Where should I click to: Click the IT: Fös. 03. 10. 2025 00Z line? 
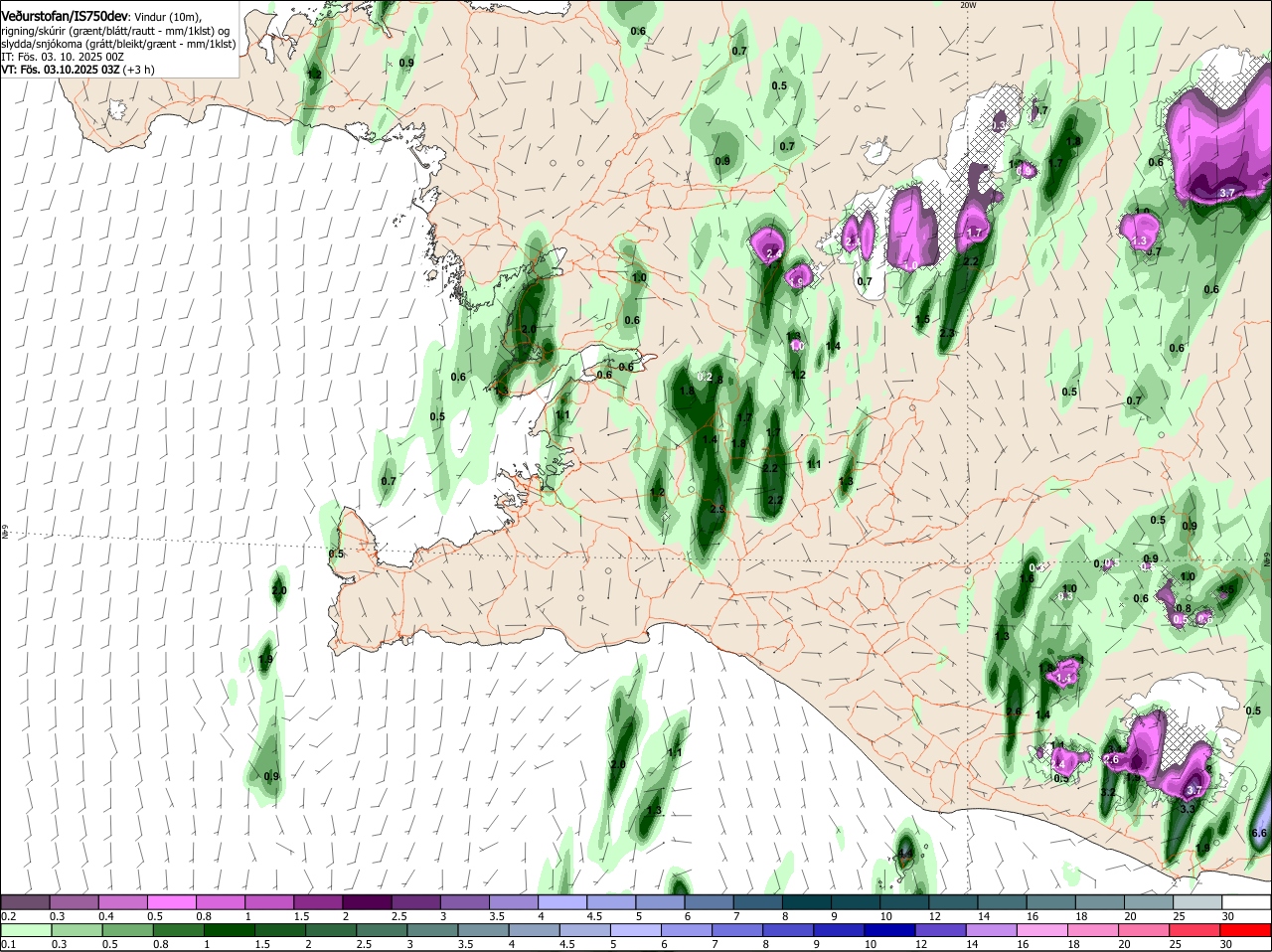pyautogui.click(x=63, y=57)
